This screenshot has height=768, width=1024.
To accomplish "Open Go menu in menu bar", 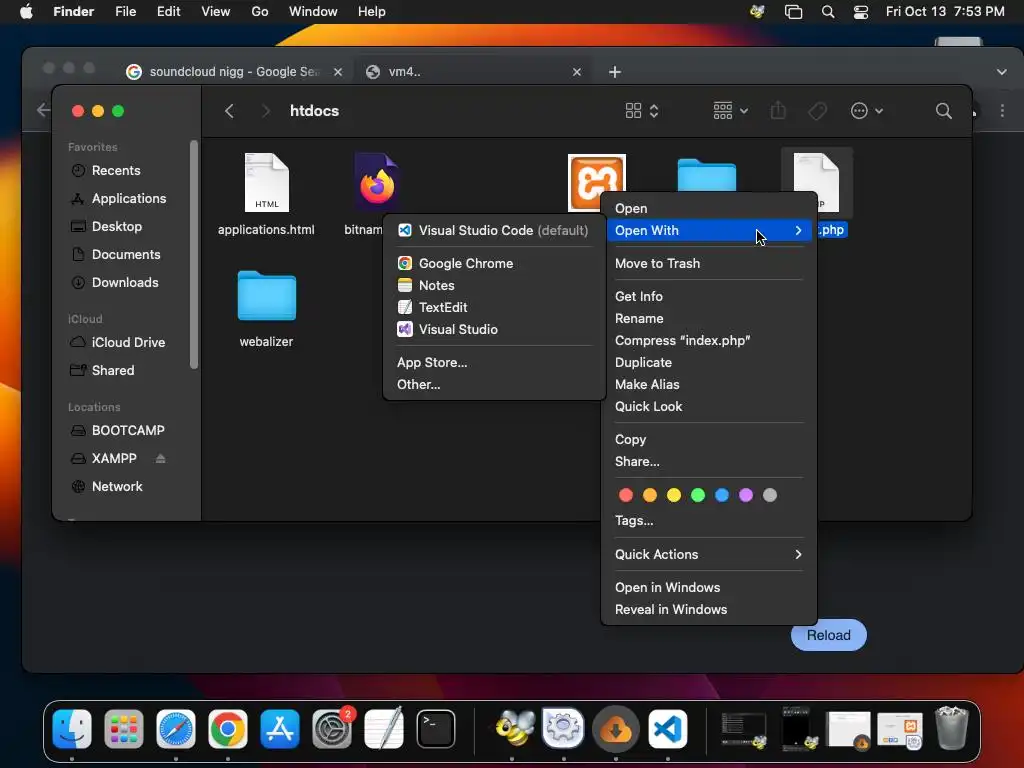I will point(259,12).
